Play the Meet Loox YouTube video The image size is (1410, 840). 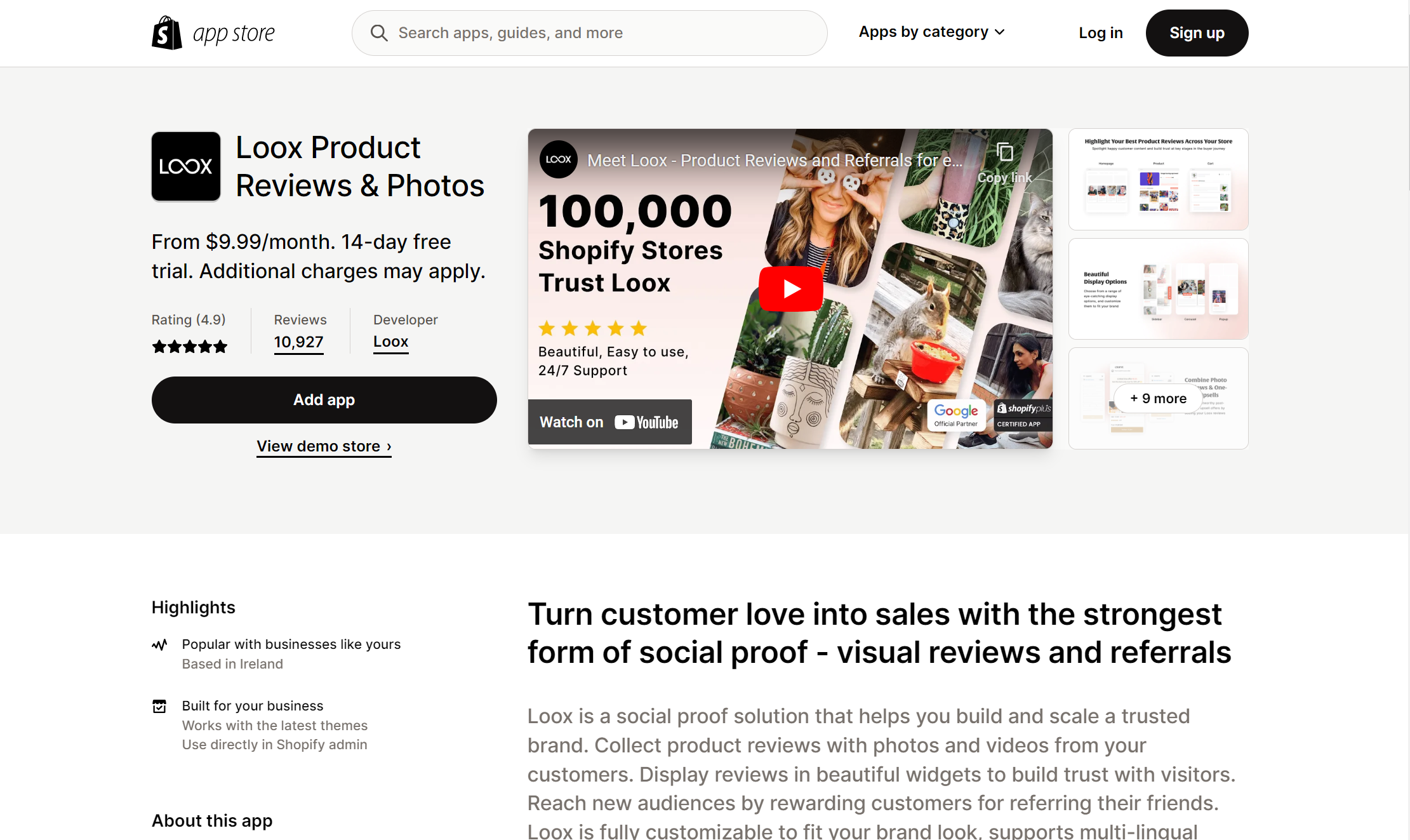pos(790,289)
